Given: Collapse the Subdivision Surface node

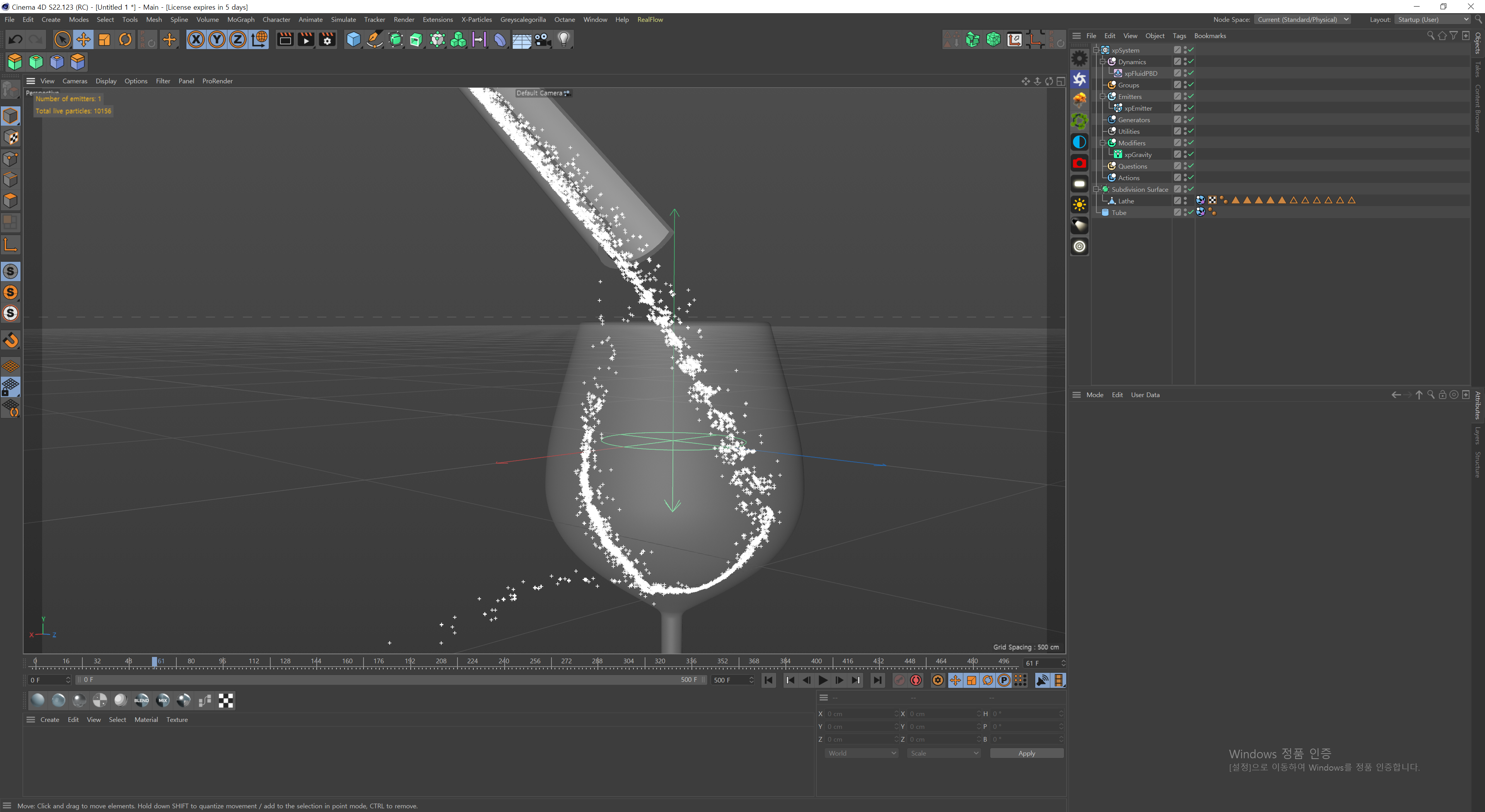Looking at the screenshot, I should [1096, 189].
